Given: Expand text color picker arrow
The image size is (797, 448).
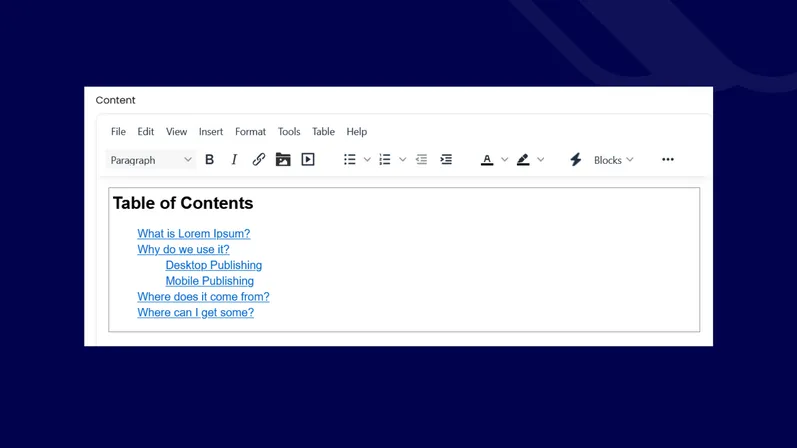Looking at the screenshot, I should (505, 160).
